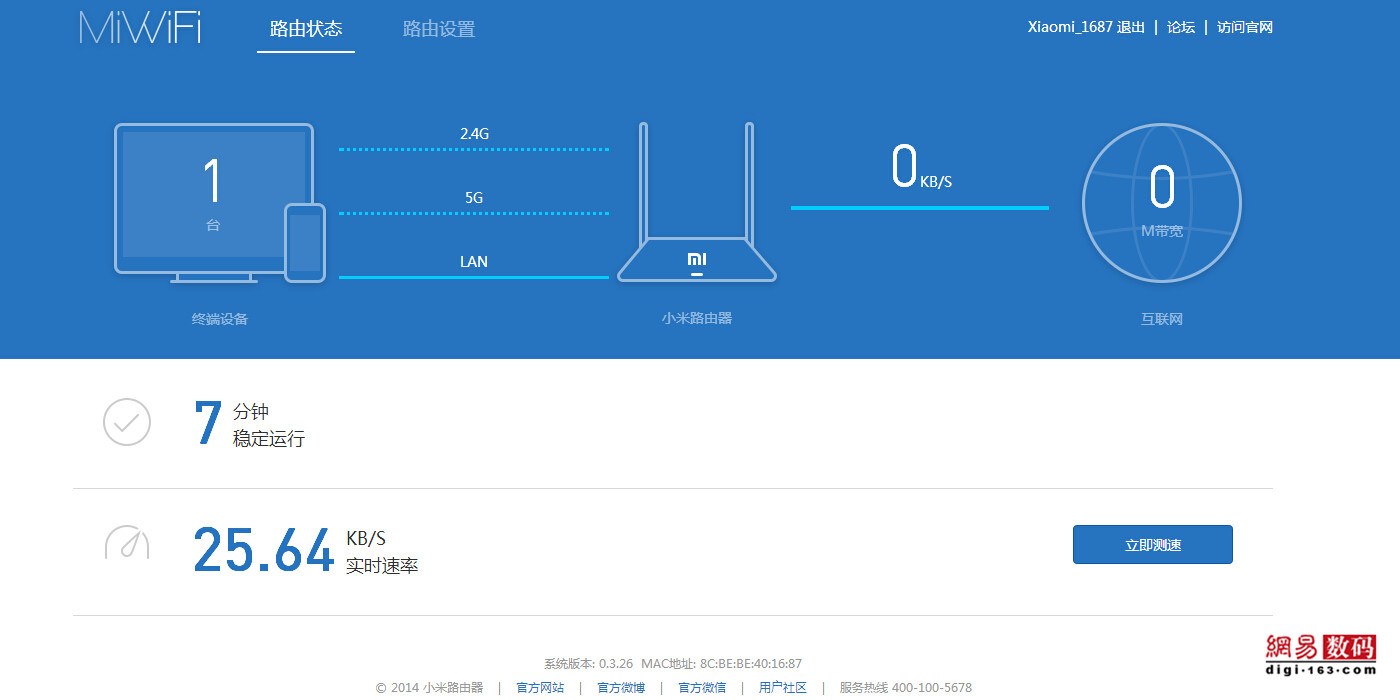Click the 终端设备 label
The width and height of the screenshot is (1400, 700).
point(220,319)
